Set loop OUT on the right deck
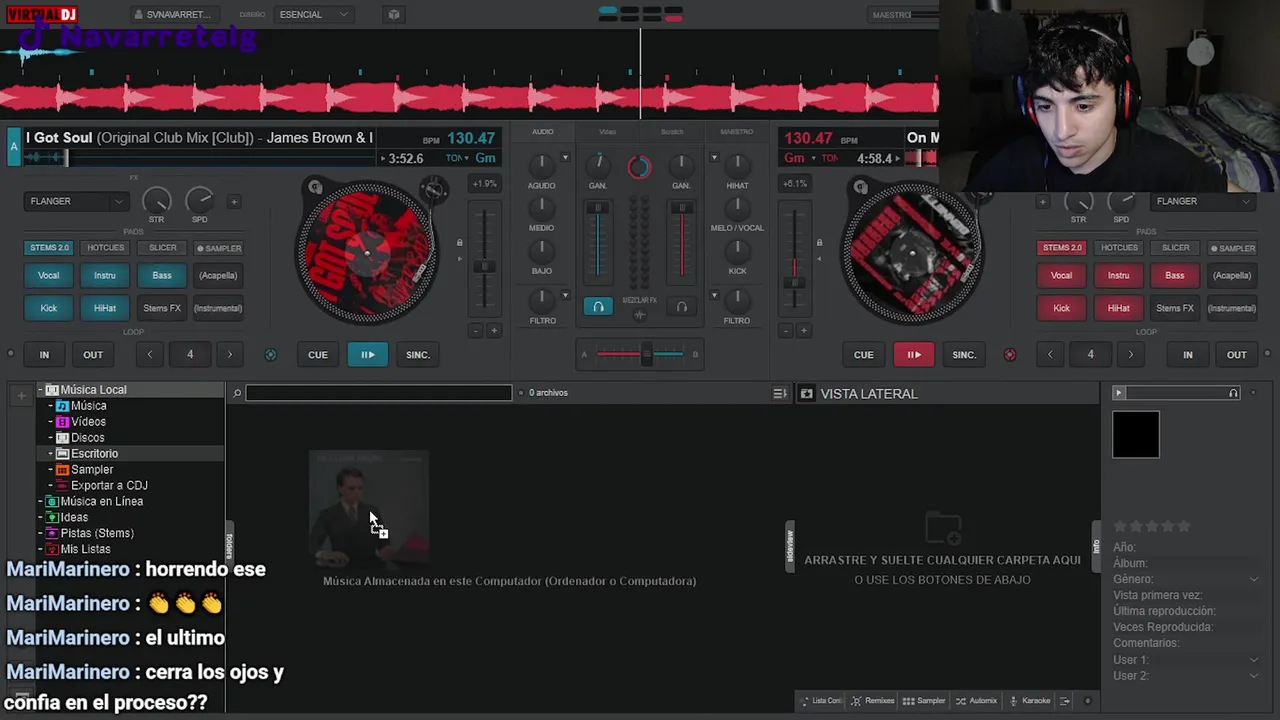1280x720 pixels. [x=1237, y=355]
